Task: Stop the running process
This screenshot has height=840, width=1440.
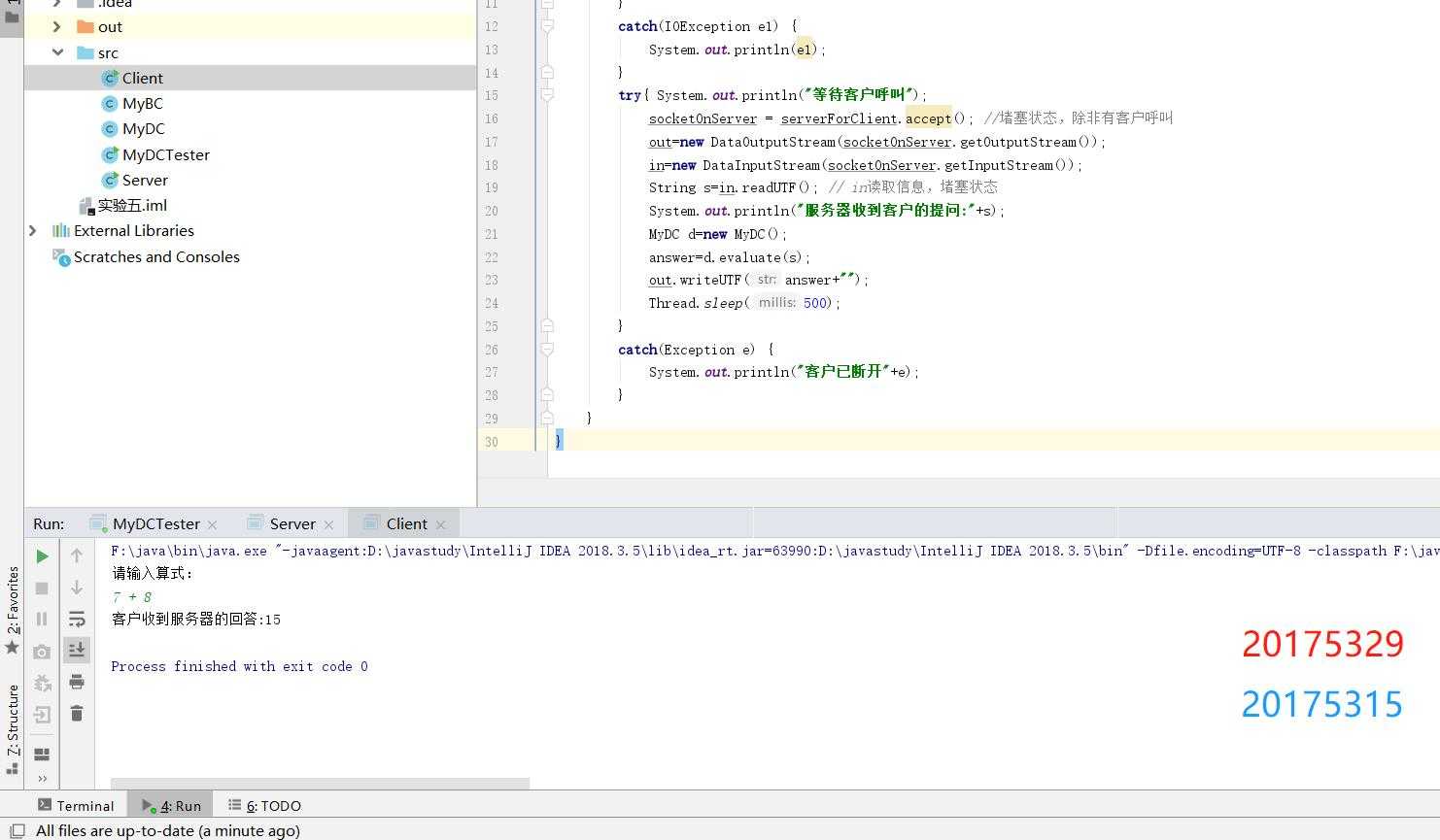Action: click(42, 588)
